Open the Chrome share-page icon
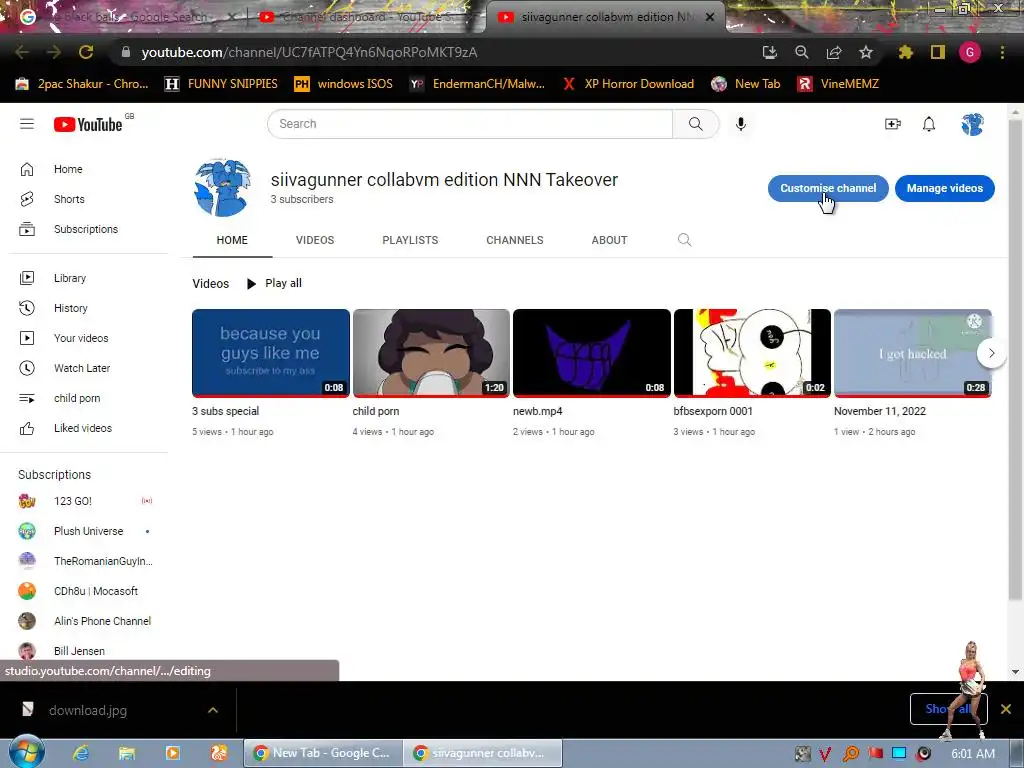 [x=834, y=52]
